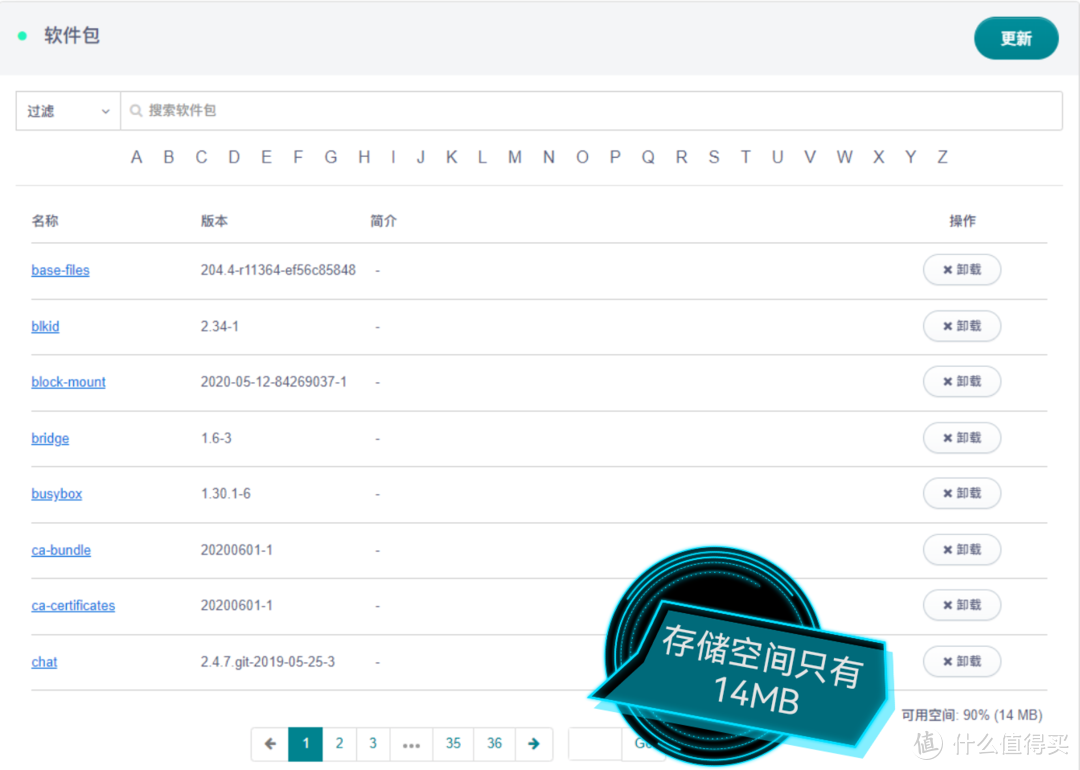Filter packages by letter J
The height and width of the screenshot is (770, 1080).
click(x=420, y=157)
